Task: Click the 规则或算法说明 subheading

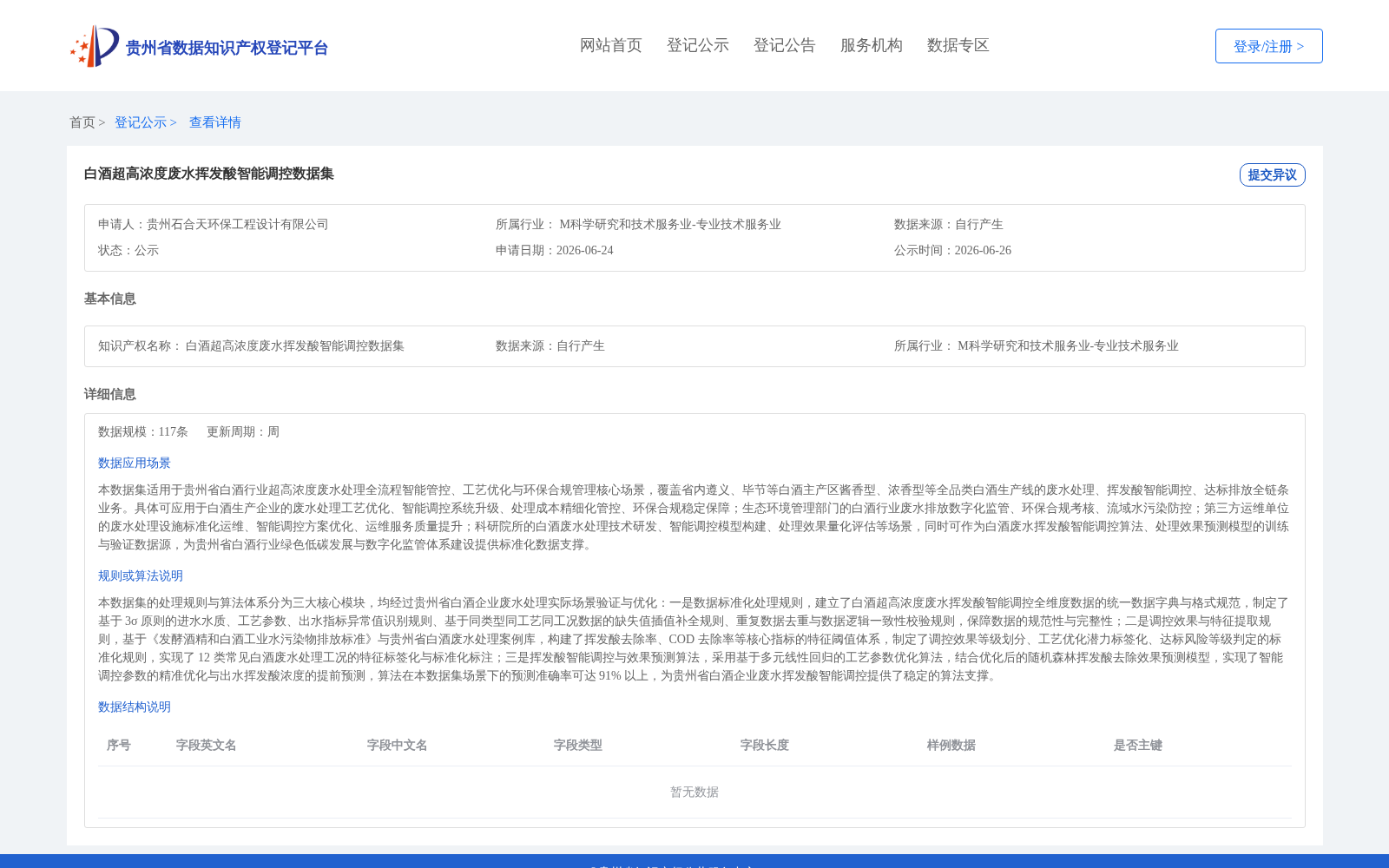Action: tap(141, 575)
